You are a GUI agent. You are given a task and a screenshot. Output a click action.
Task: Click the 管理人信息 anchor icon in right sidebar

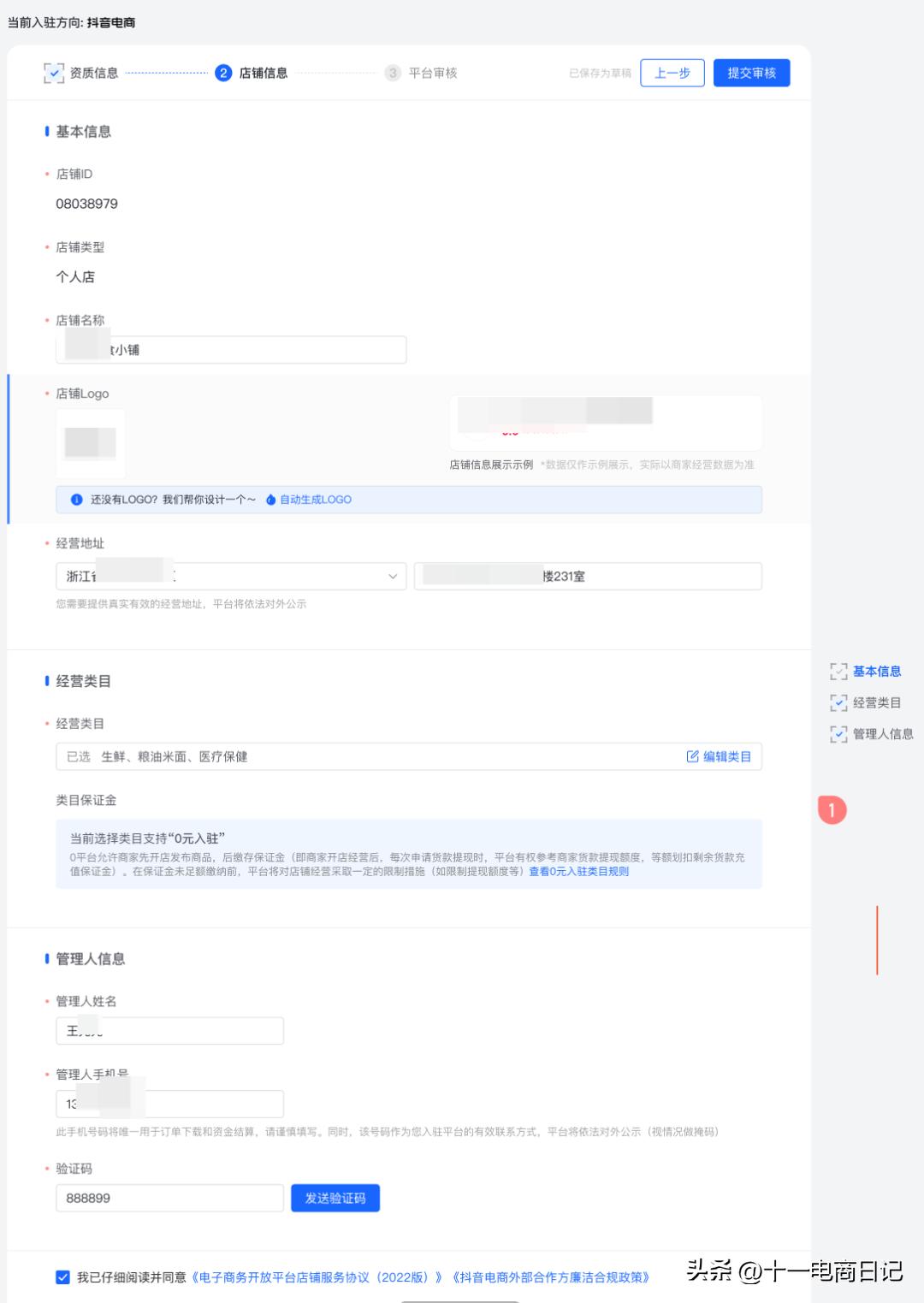pos(837,733)
